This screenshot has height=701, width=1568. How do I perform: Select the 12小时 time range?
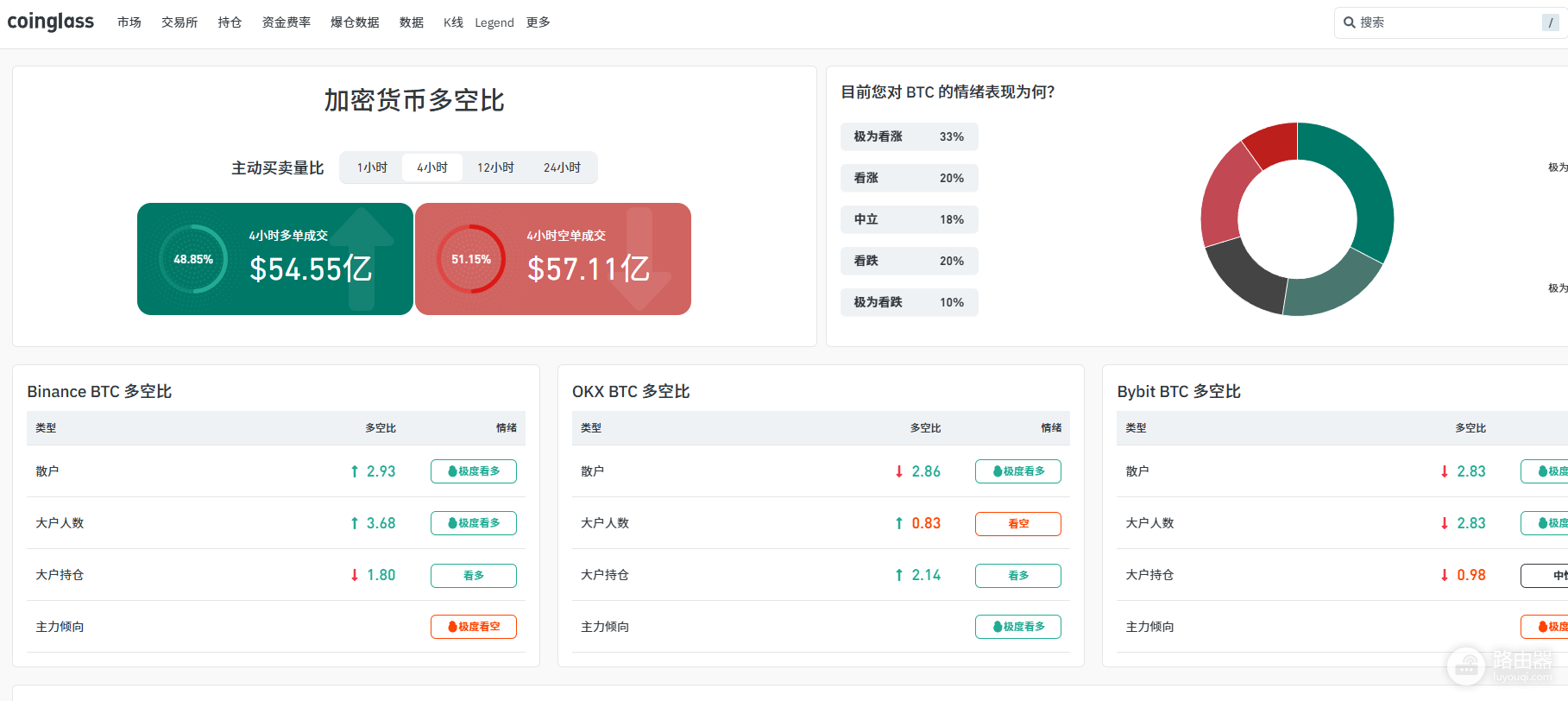495,167
